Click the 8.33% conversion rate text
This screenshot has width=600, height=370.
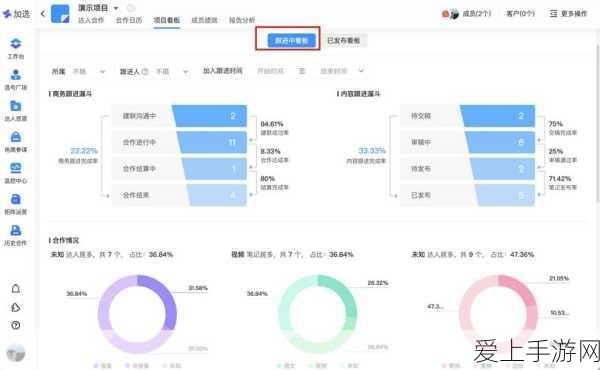pyautogui.click(x=270, y=152)
